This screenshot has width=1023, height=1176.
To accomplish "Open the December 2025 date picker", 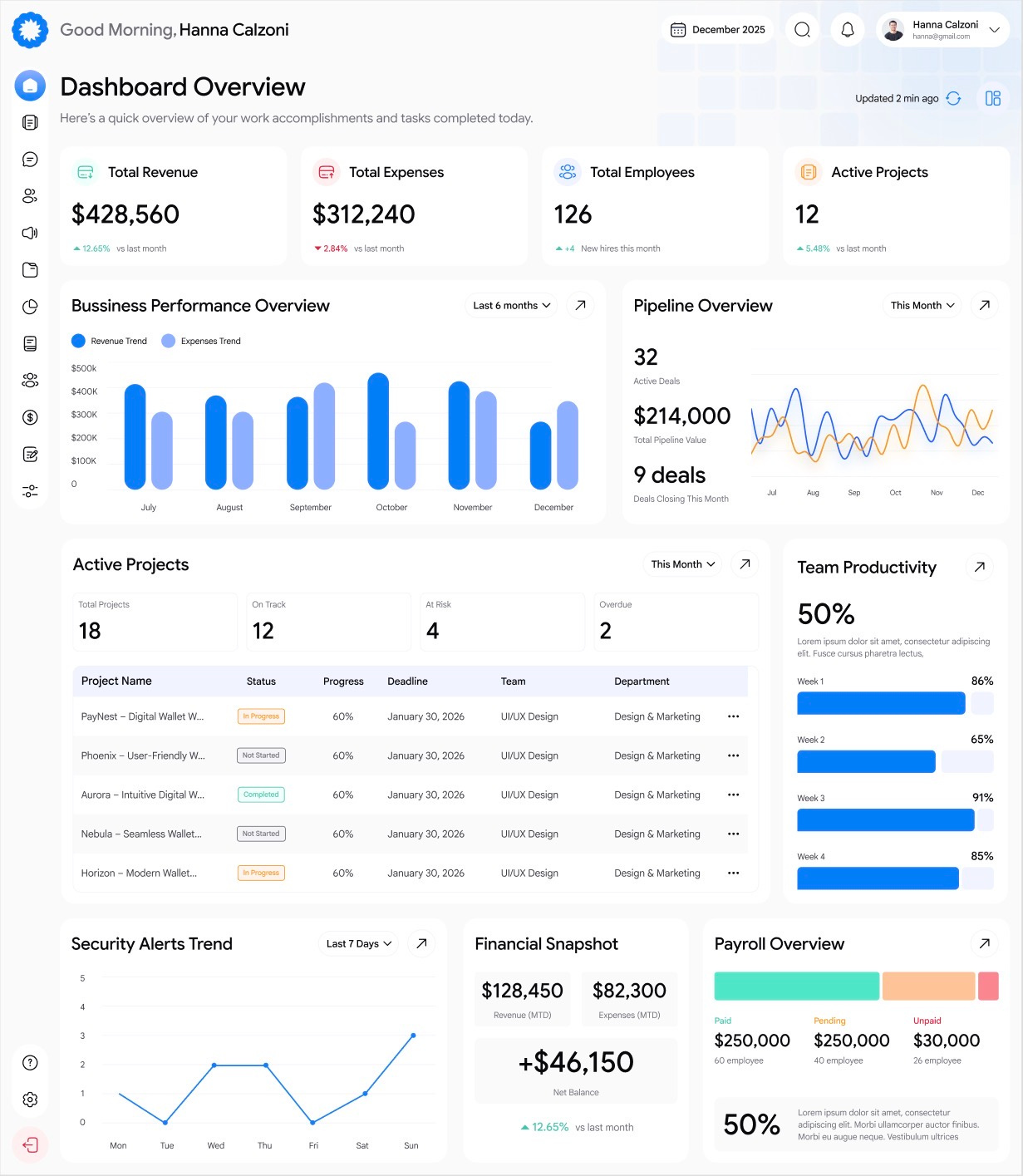I will [x=717, y=29].
